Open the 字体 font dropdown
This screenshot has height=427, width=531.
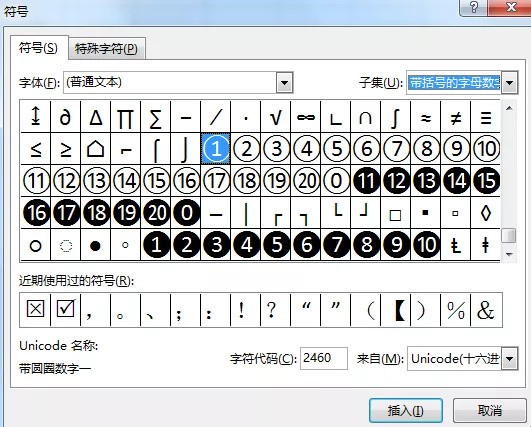click(284, 82)
